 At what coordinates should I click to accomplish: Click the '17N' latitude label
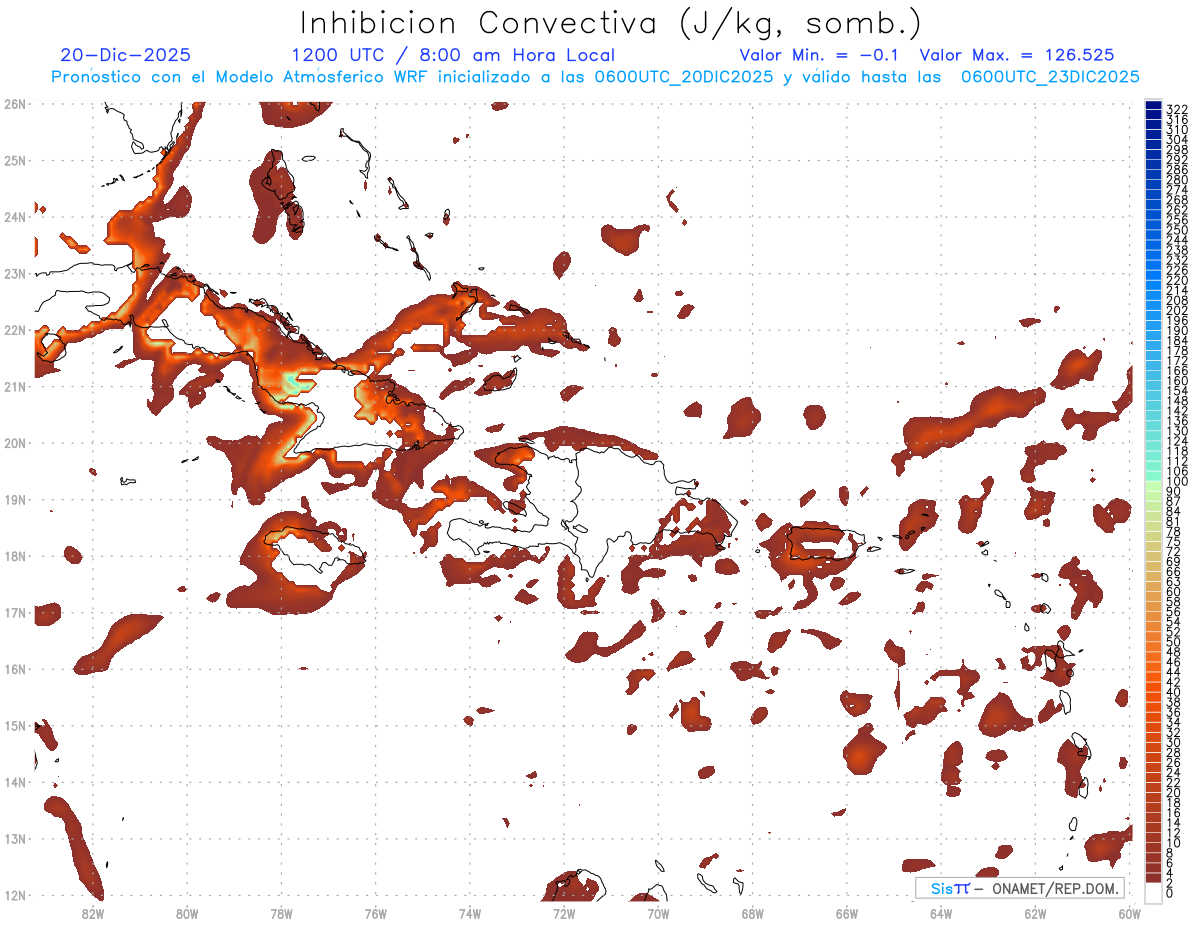14,612
